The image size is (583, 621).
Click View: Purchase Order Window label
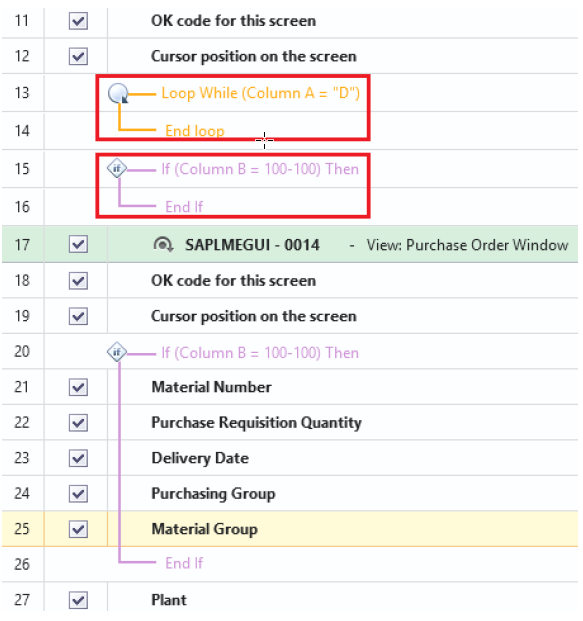tap(467, 245)
